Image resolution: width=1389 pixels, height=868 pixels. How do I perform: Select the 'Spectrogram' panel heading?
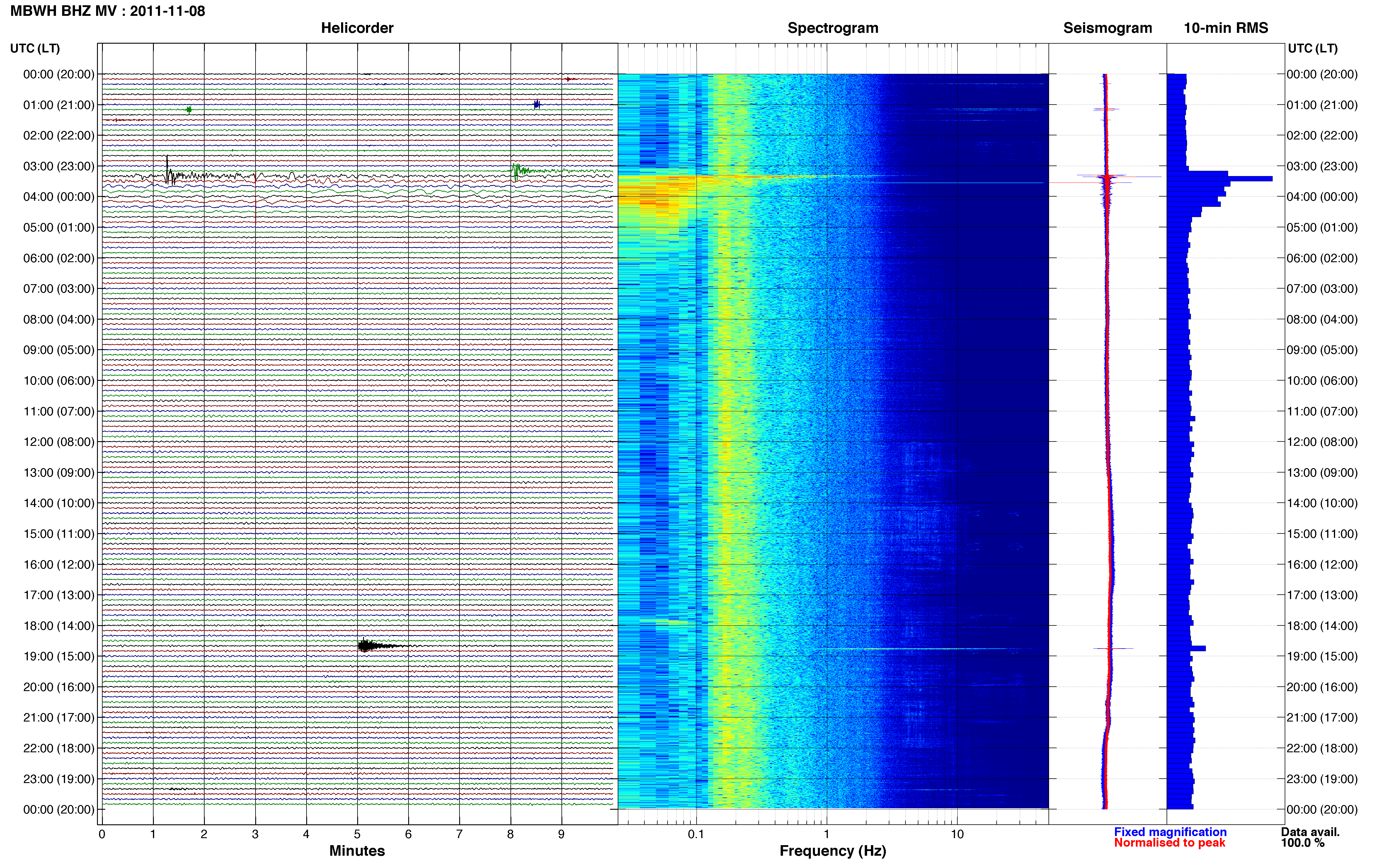pos(833,28)
